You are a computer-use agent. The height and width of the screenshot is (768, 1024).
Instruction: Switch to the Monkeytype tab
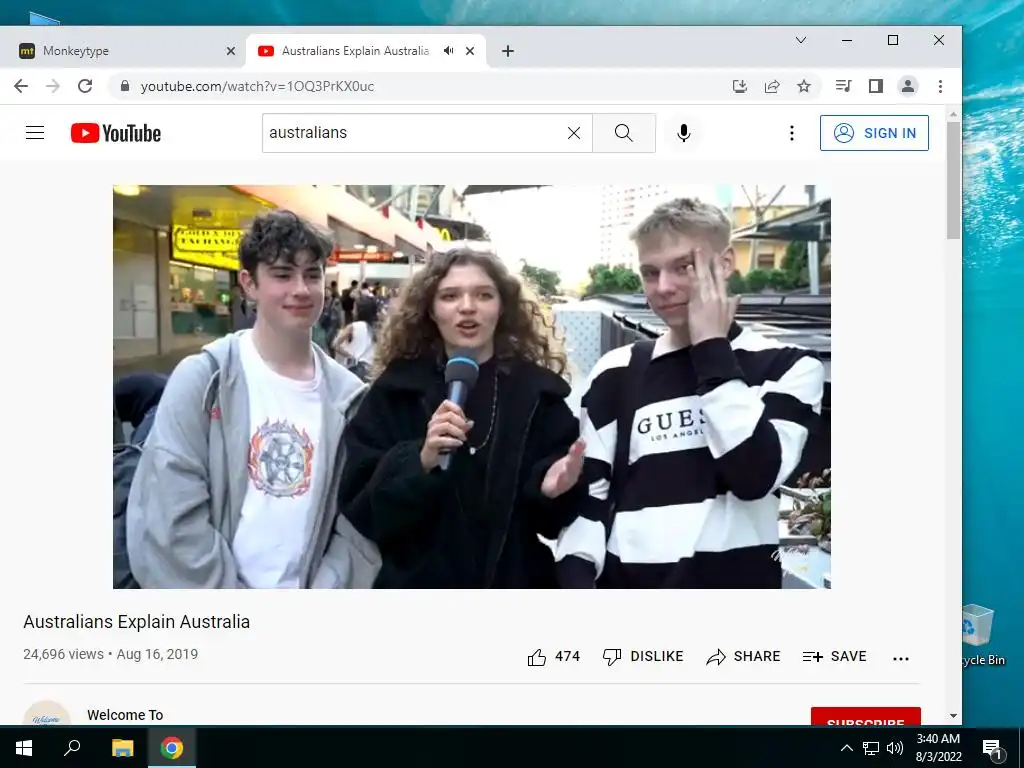[122, 51]
